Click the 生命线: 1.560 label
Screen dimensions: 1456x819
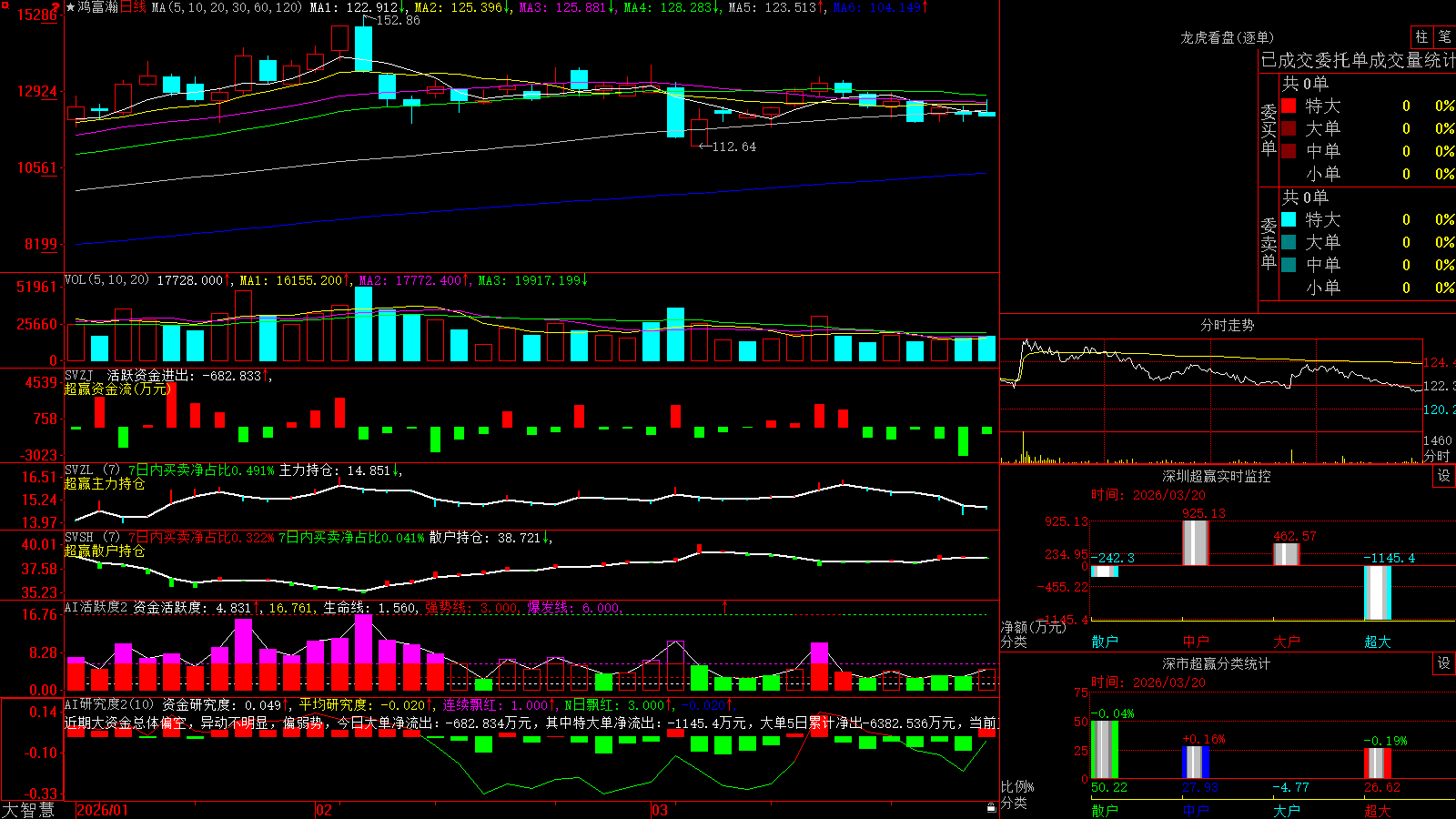click(x=370, y=608)
